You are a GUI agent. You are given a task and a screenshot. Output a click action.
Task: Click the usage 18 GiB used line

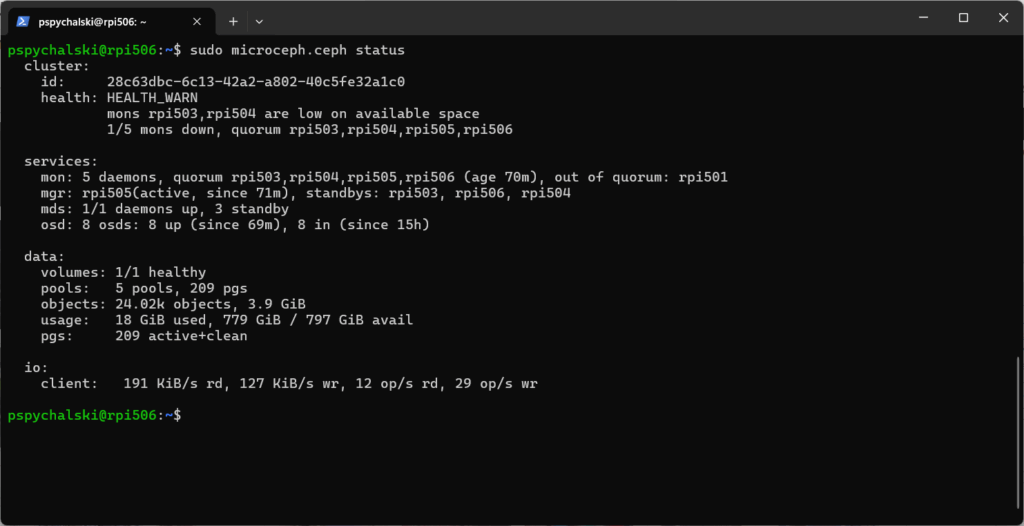pos(227,320)
